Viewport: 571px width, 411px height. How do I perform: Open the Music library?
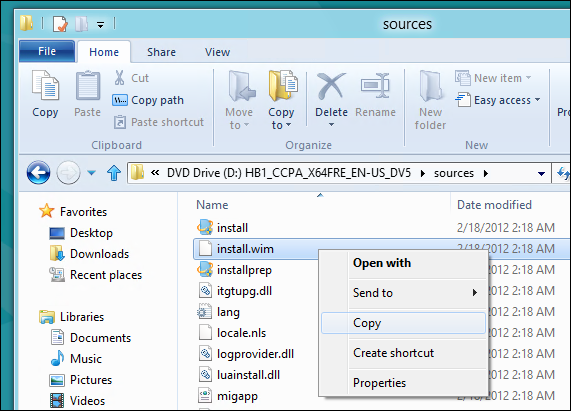(x=76, y=359)
